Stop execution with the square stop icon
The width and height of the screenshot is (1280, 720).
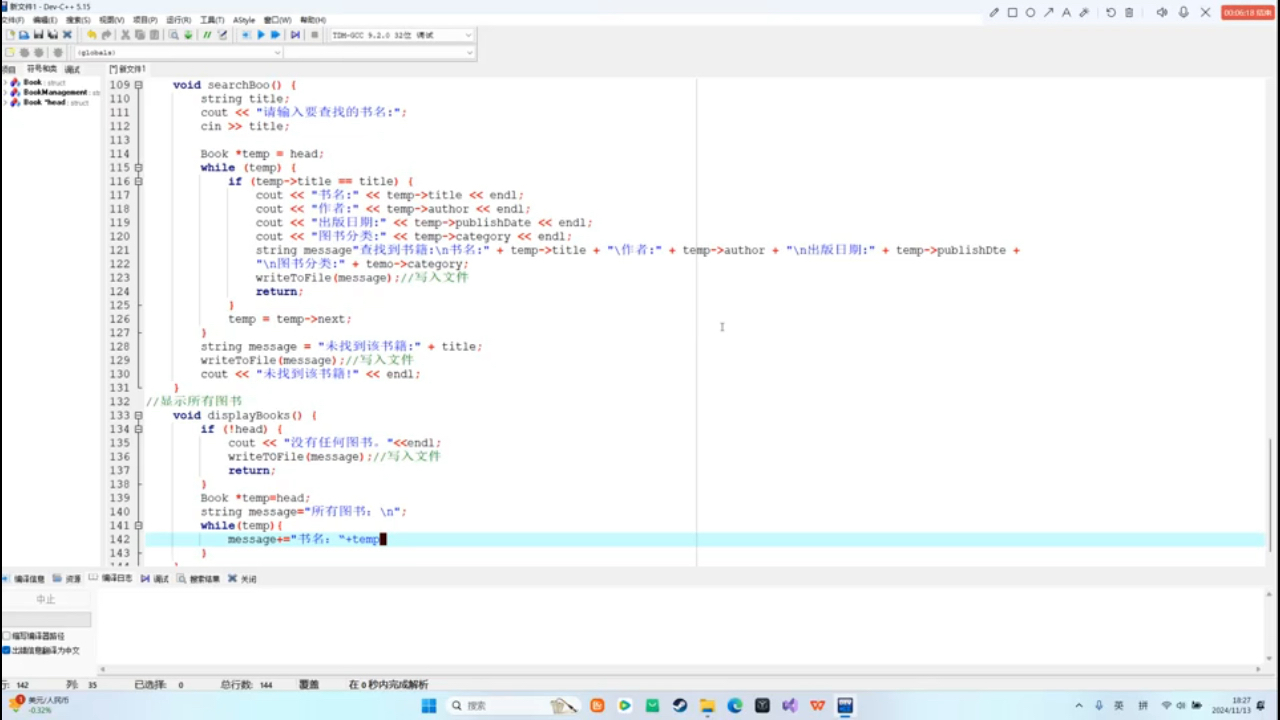pyautogui.click(x=314, y=35)
